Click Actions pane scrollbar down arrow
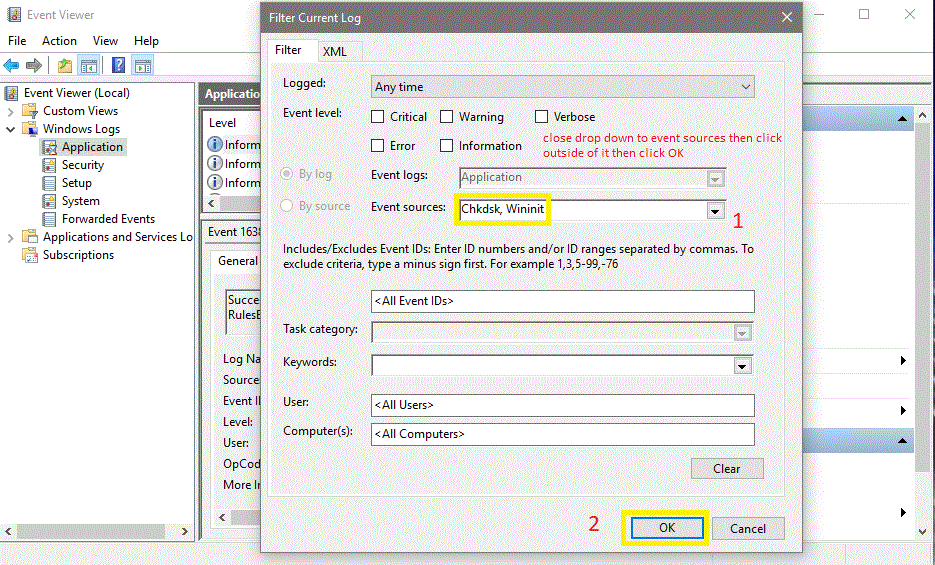935x565 pixels. (922, 530)
